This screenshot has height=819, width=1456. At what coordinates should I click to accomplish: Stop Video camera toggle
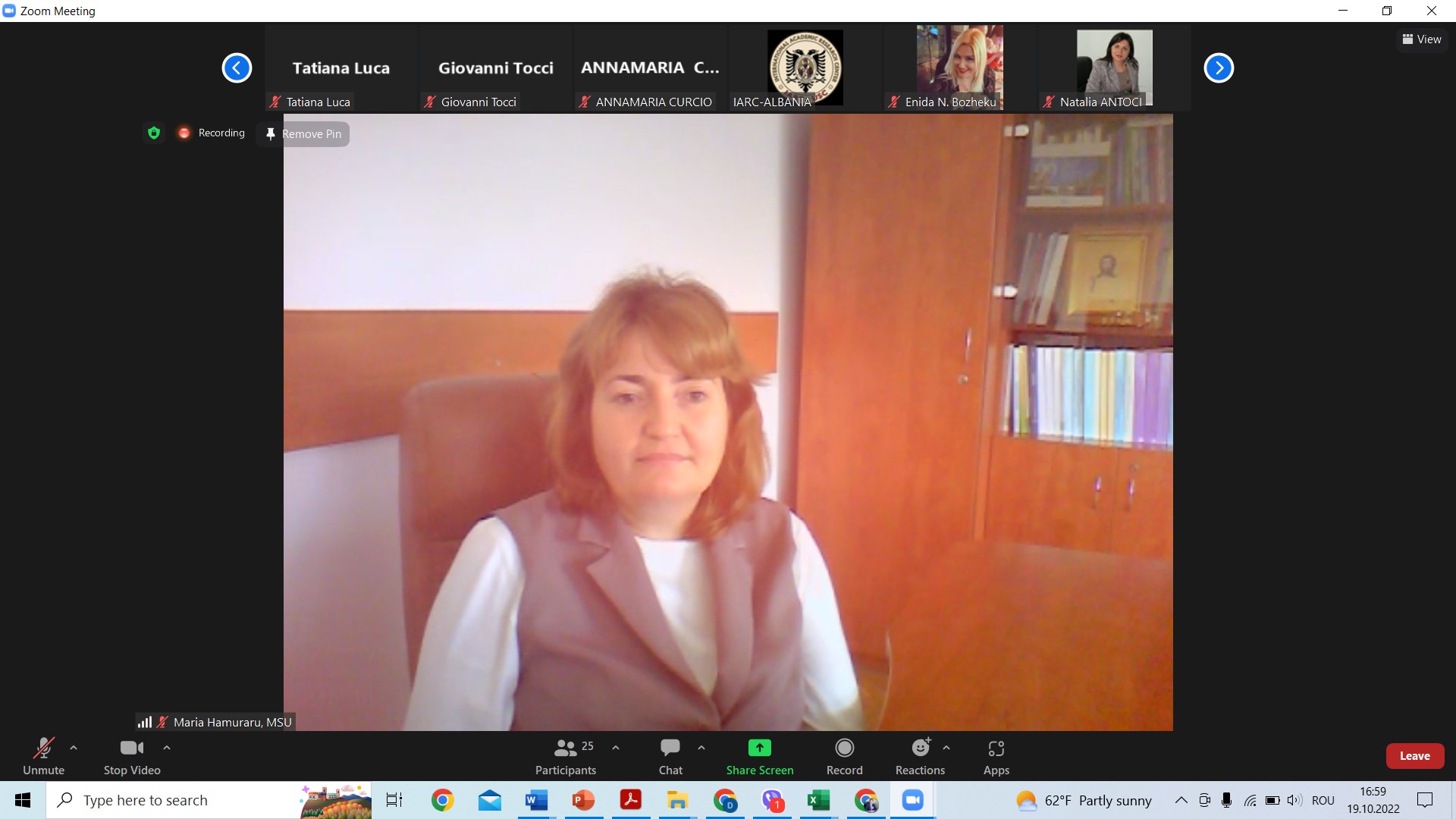pos(132,756)
